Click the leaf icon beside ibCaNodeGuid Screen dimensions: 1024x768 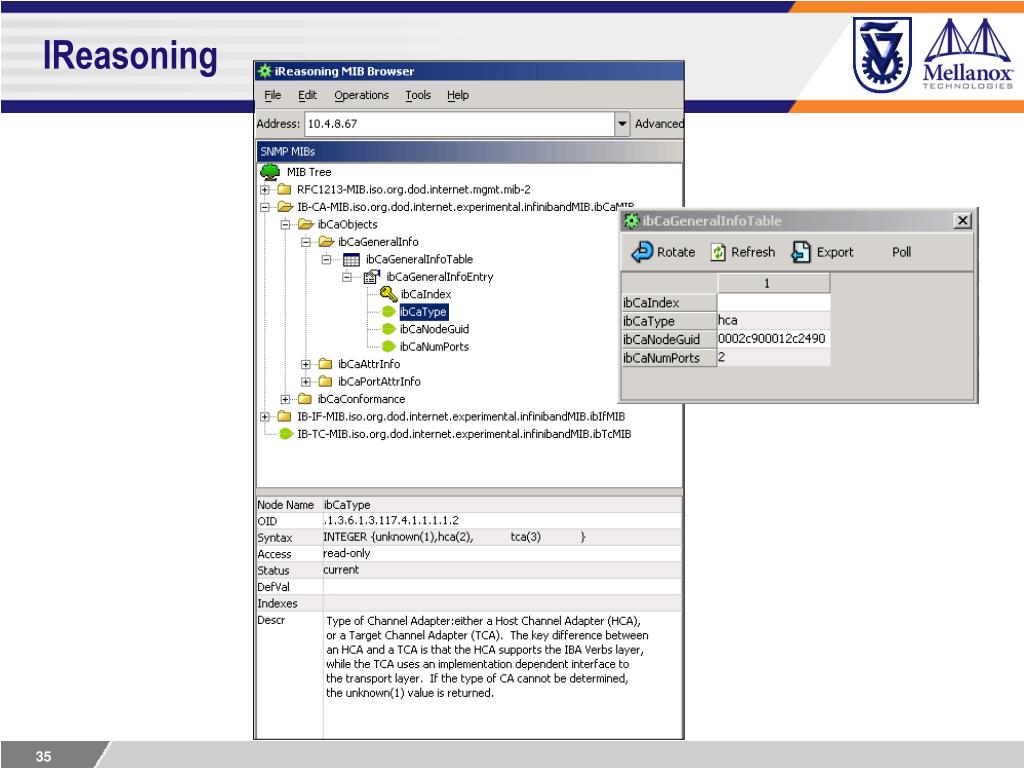tap(389, 329)
